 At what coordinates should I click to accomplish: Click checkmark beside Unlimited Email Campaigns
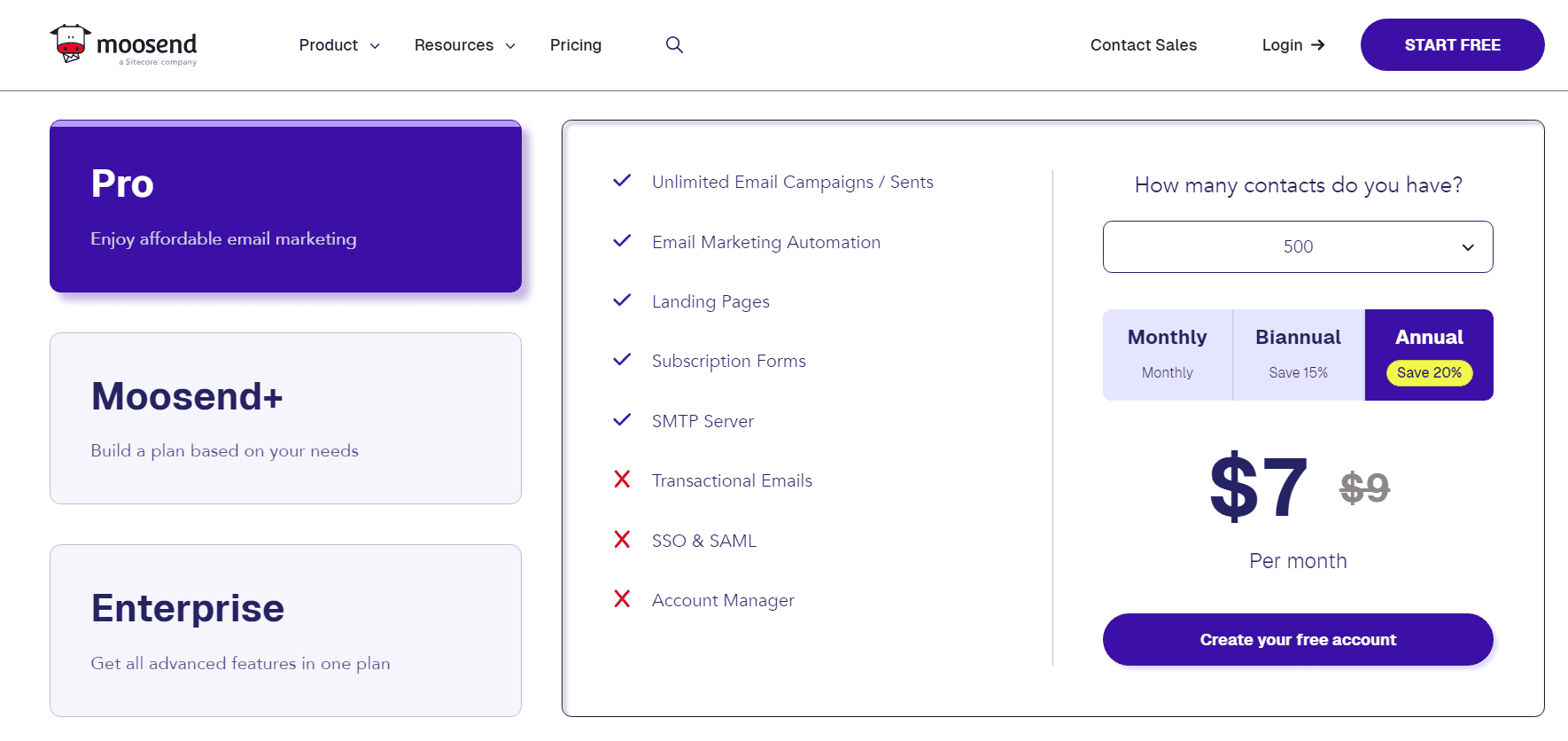point(622,181)
